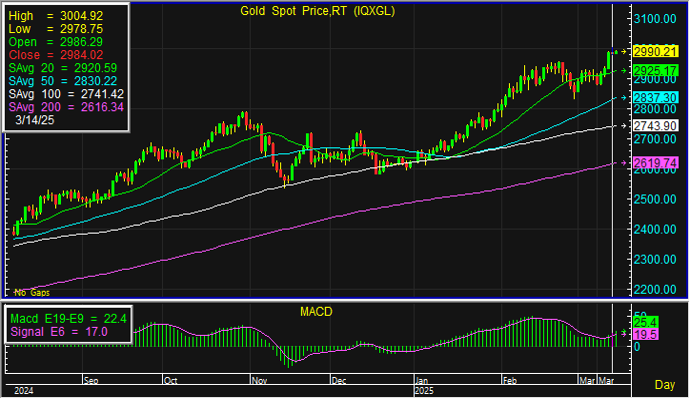Click the No Gaps label on the chart

click(x=32, y=293)
